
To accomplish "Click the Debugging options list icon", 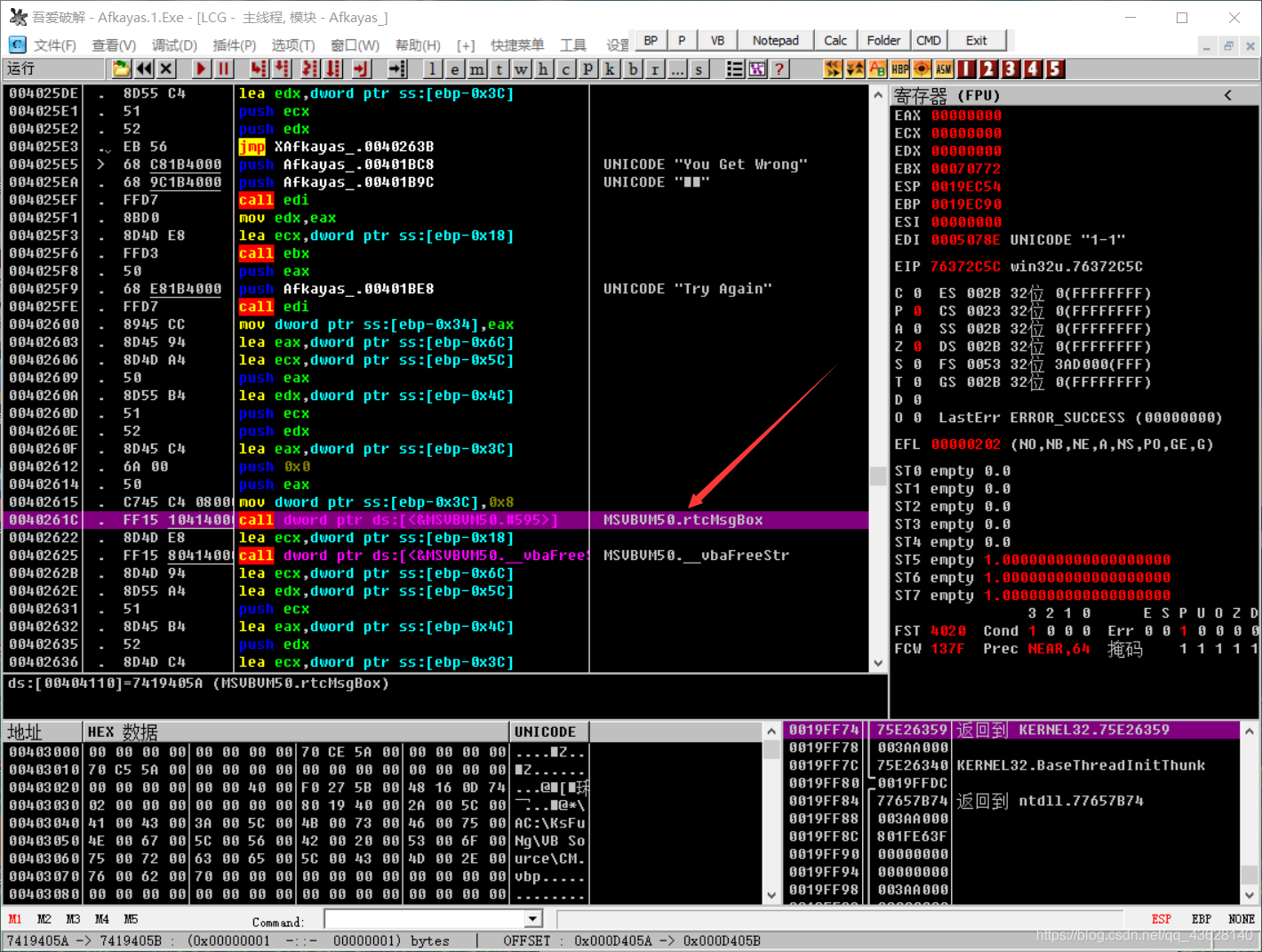I will (735, 68).
